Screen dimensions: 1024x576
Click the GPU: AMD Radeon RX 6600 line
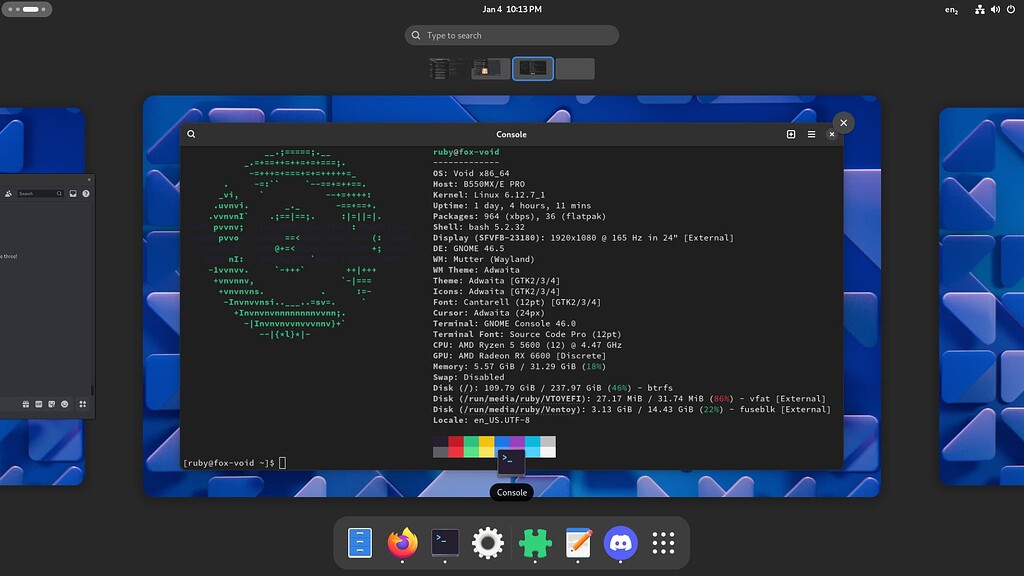519,355
